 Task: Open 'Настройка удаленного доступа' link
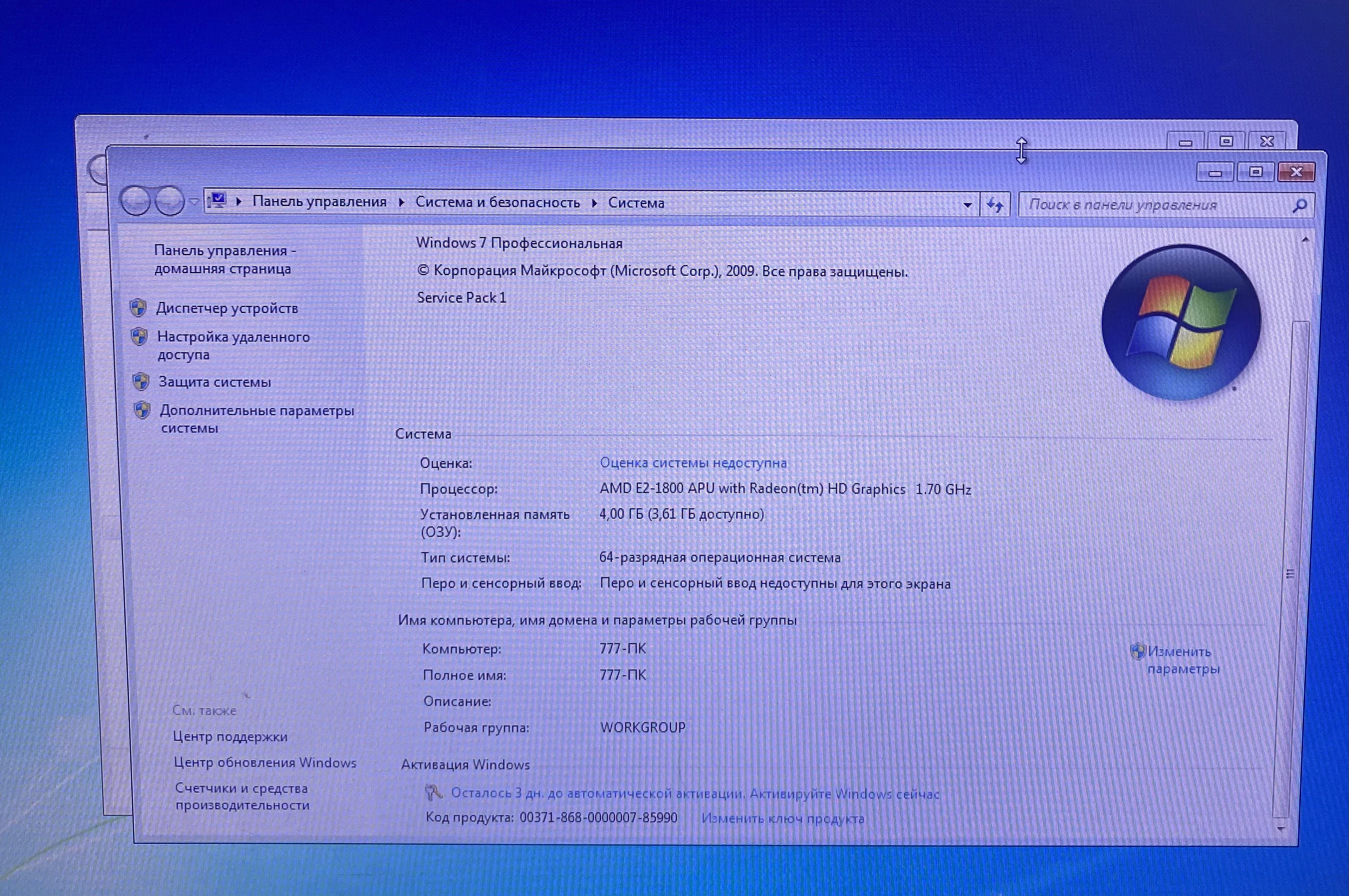(233, 345)
